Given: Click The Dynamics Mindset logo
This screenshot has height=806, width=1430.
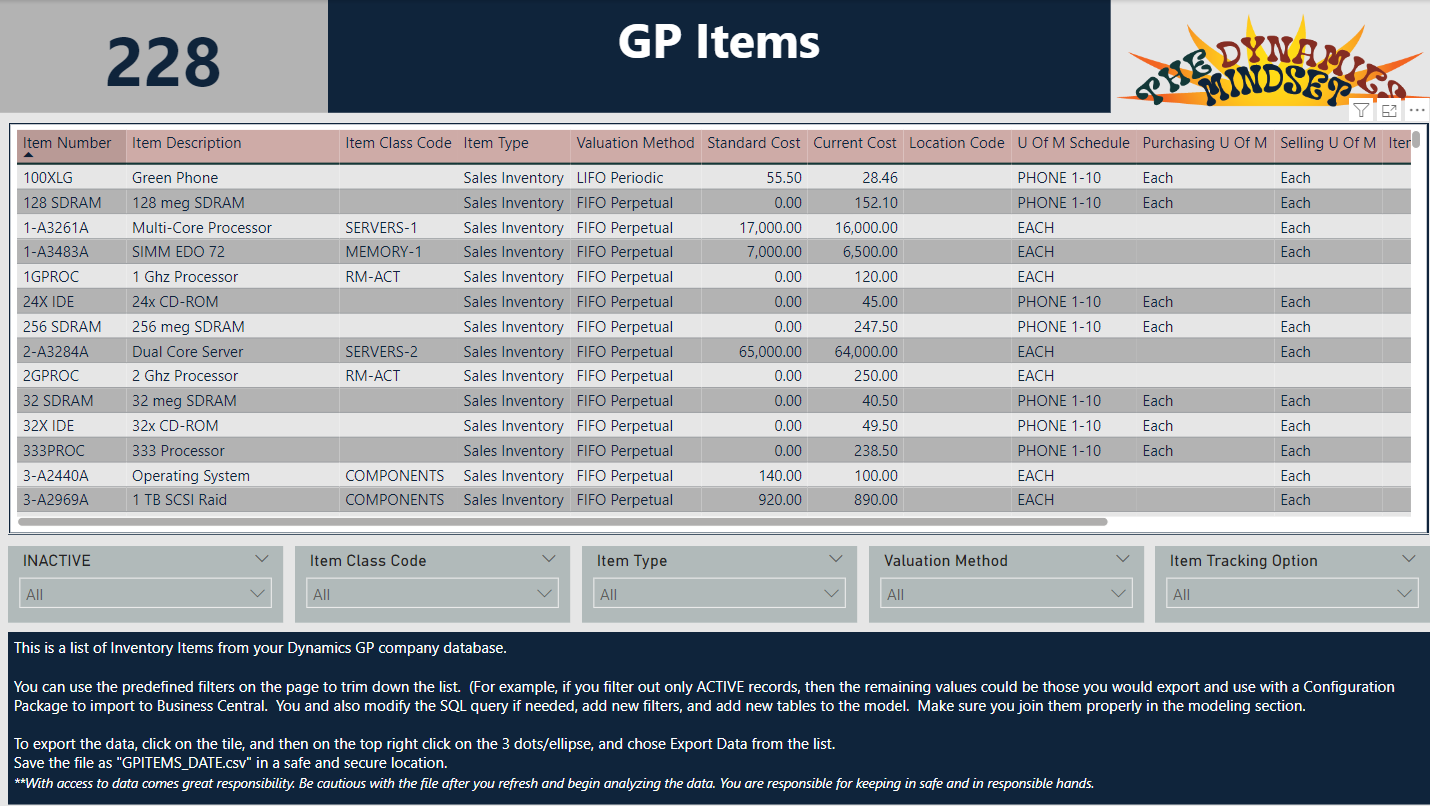Looking at the screenshot, I should (x=1270, y=62).
